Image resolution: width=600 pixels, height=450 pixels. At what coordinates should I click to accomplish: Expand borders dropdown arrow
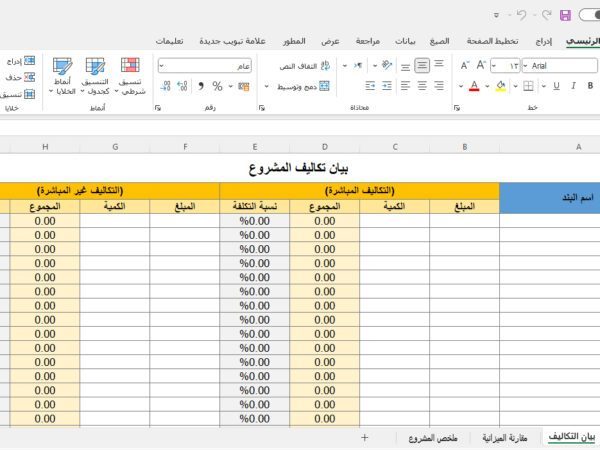[516, 86]
